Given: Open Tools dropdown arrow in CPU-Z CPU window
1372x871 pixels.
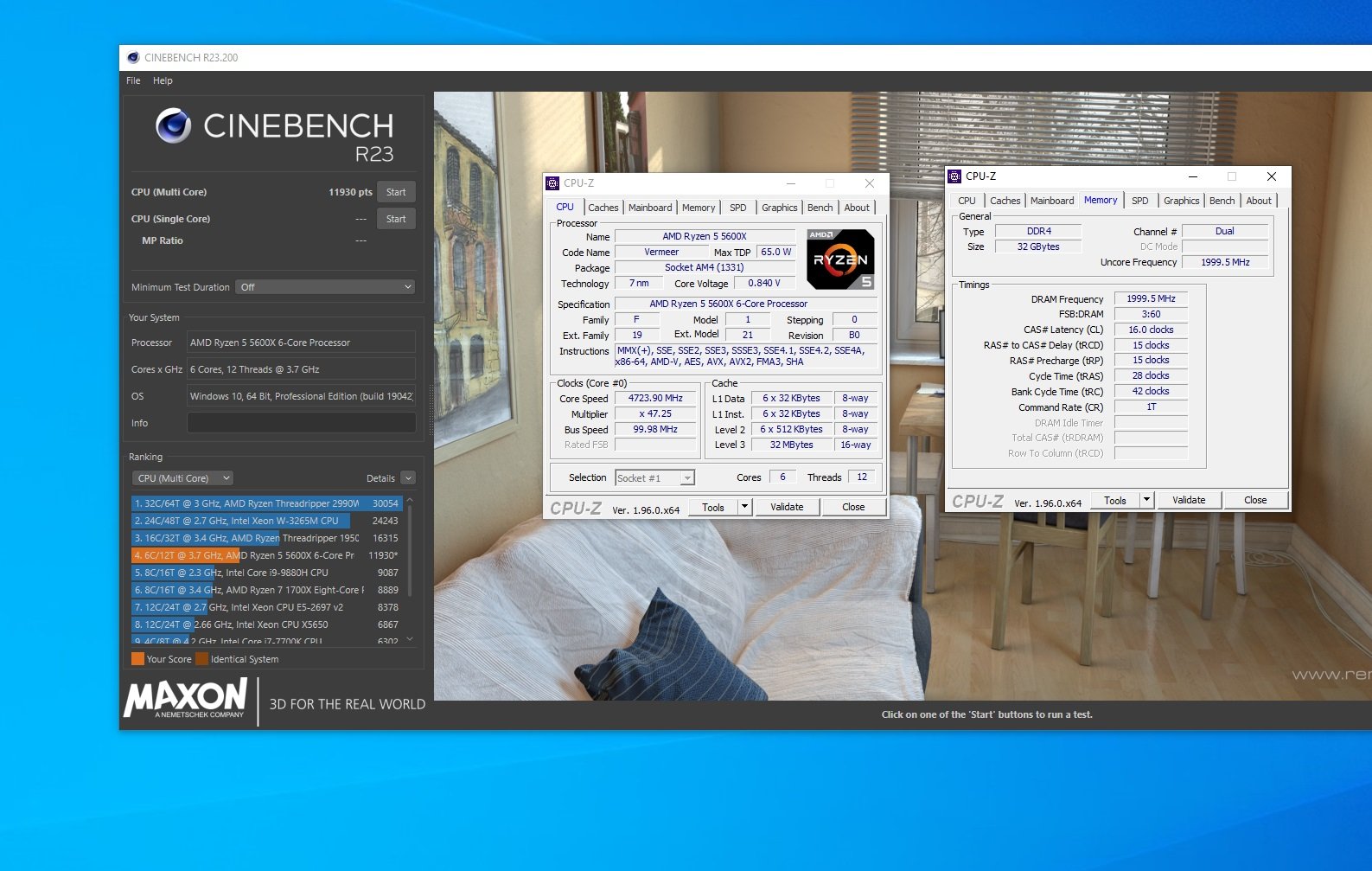Looking at the screenshot, I should tap(744, 508).
